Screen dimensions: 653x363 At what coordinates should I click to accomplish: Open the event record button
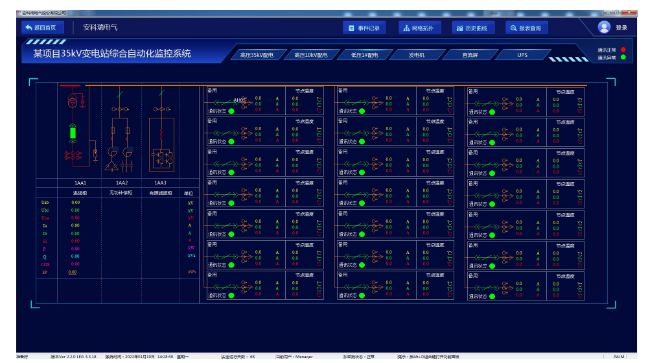click(x=364, y=28)
